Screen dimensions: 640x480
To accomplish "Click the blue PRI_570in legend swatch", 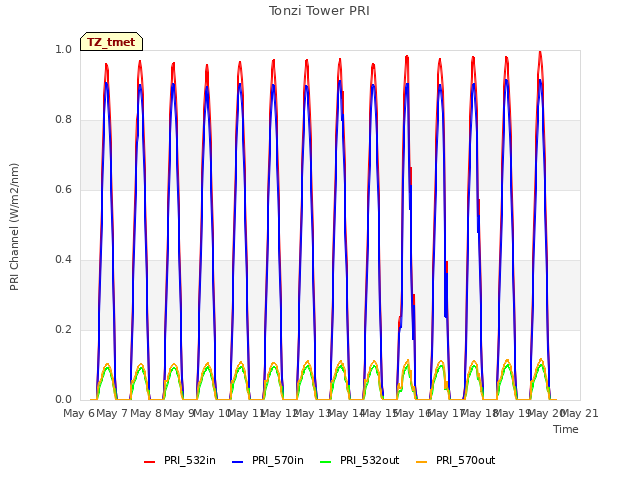I will 238,462.
